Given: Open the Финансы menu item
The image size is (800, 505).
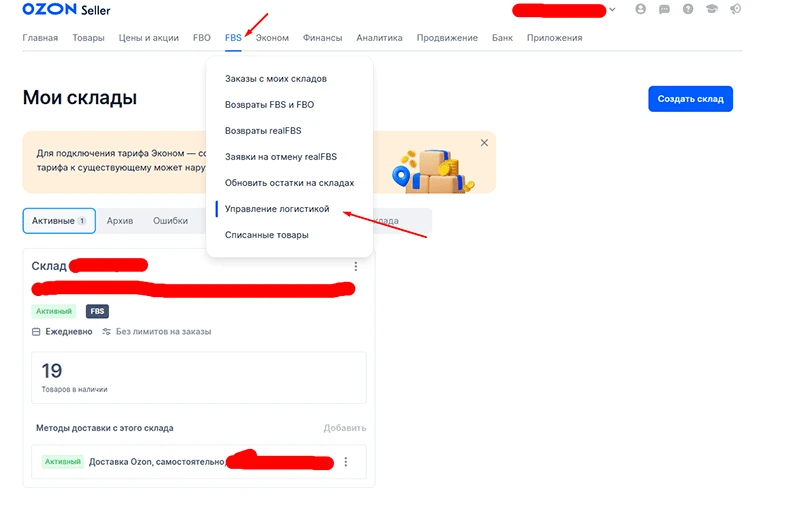Looking at the screenshot, I should pyautogui.click(x=322, y=38).
